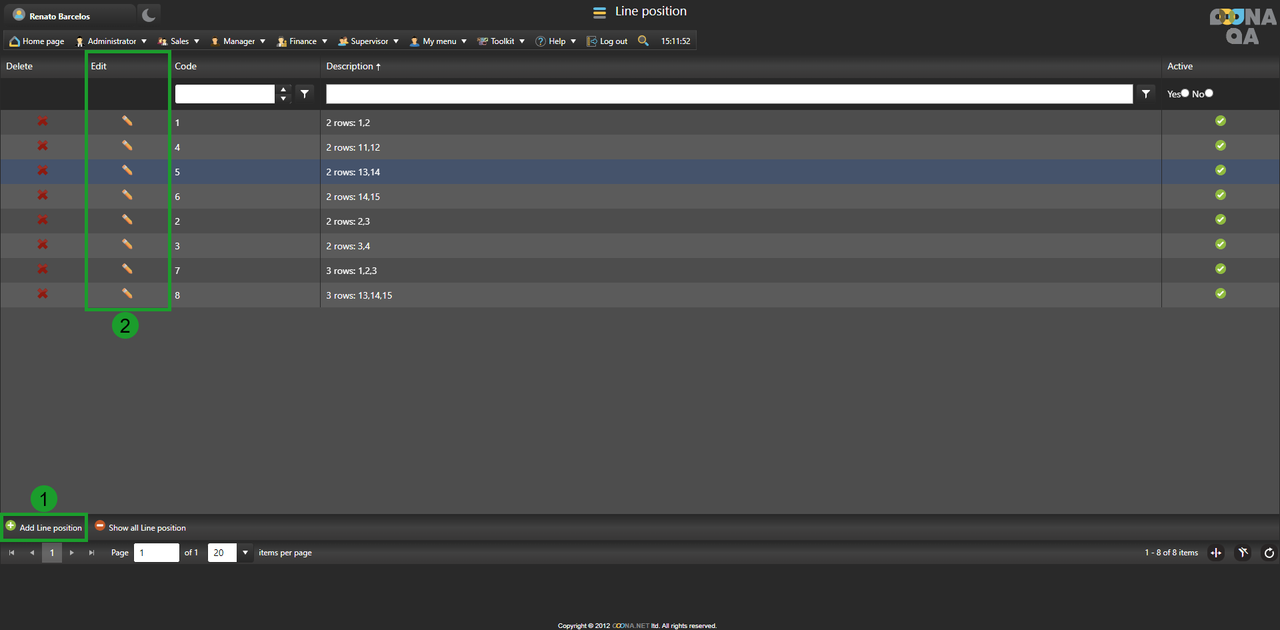This screenshot has width=1280, height=630.
Task: Toggle dark mode moon icon
Action: [148, 15]
